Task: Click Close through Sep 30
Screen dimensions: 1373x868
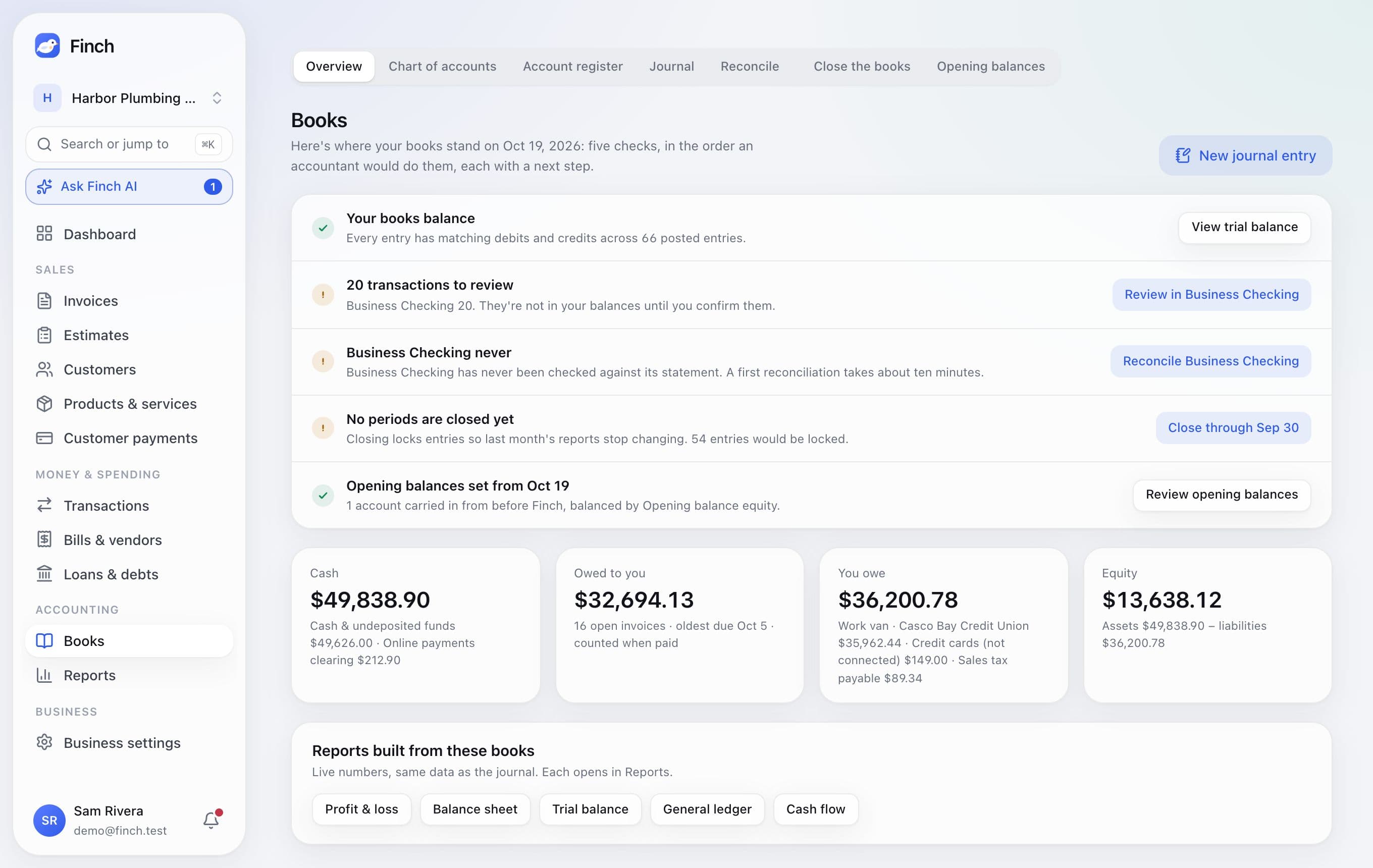Action: click(x=1233, y=428)
